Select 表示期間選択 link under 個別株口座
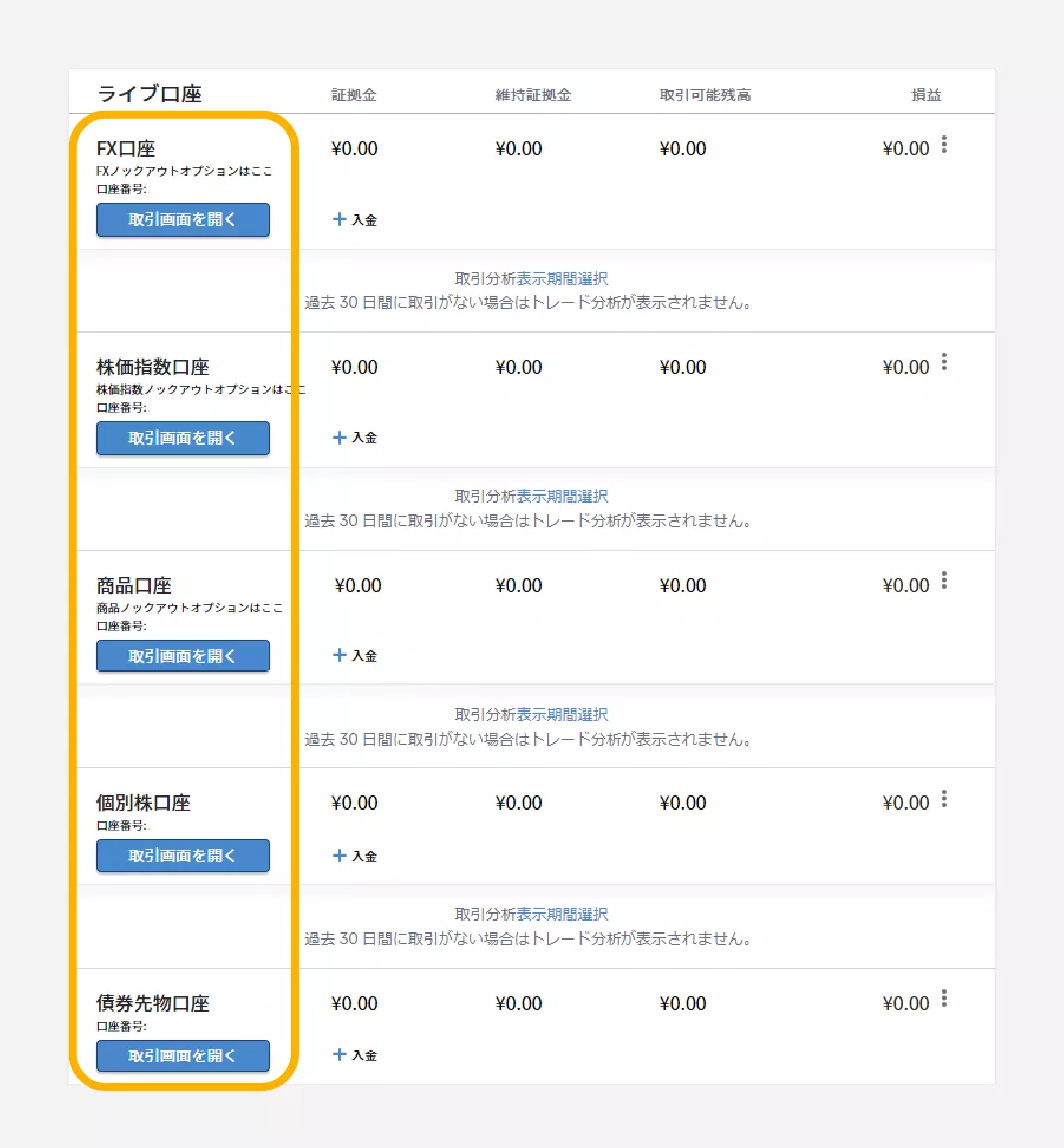This screenshot has height=1148, width=1064. (562, 915)
